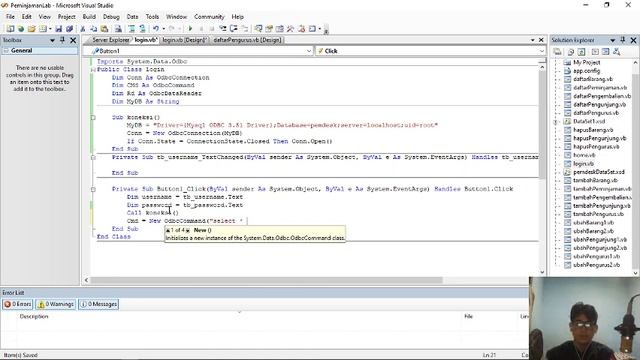Collapse the tb_username_TextChanged sub outline
This screenshot has height=360, width=640.
pos(93,157)
